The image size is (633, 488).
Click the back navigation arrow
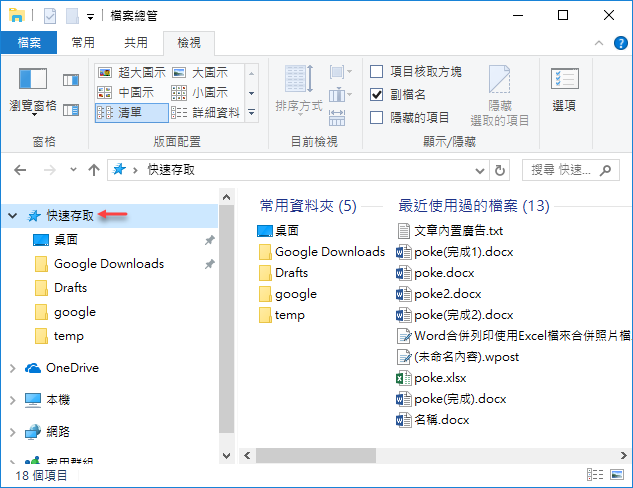click(20, 170)
